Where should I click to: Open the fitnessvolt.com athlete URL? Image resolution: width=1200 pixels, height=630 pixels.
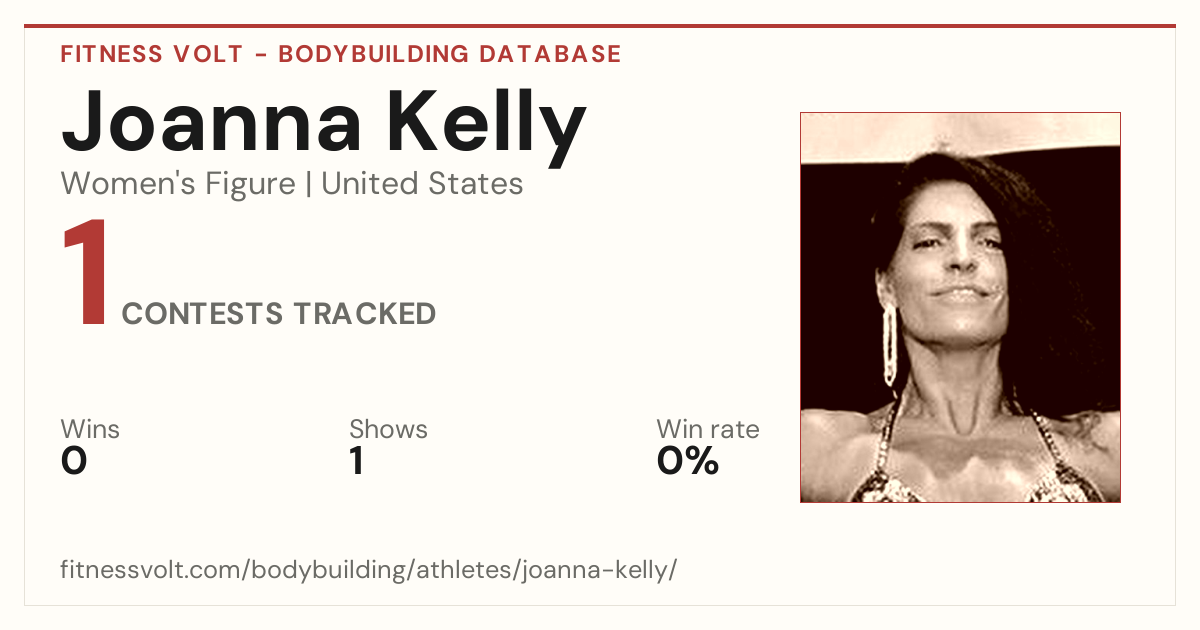click(x=369, y=571)
